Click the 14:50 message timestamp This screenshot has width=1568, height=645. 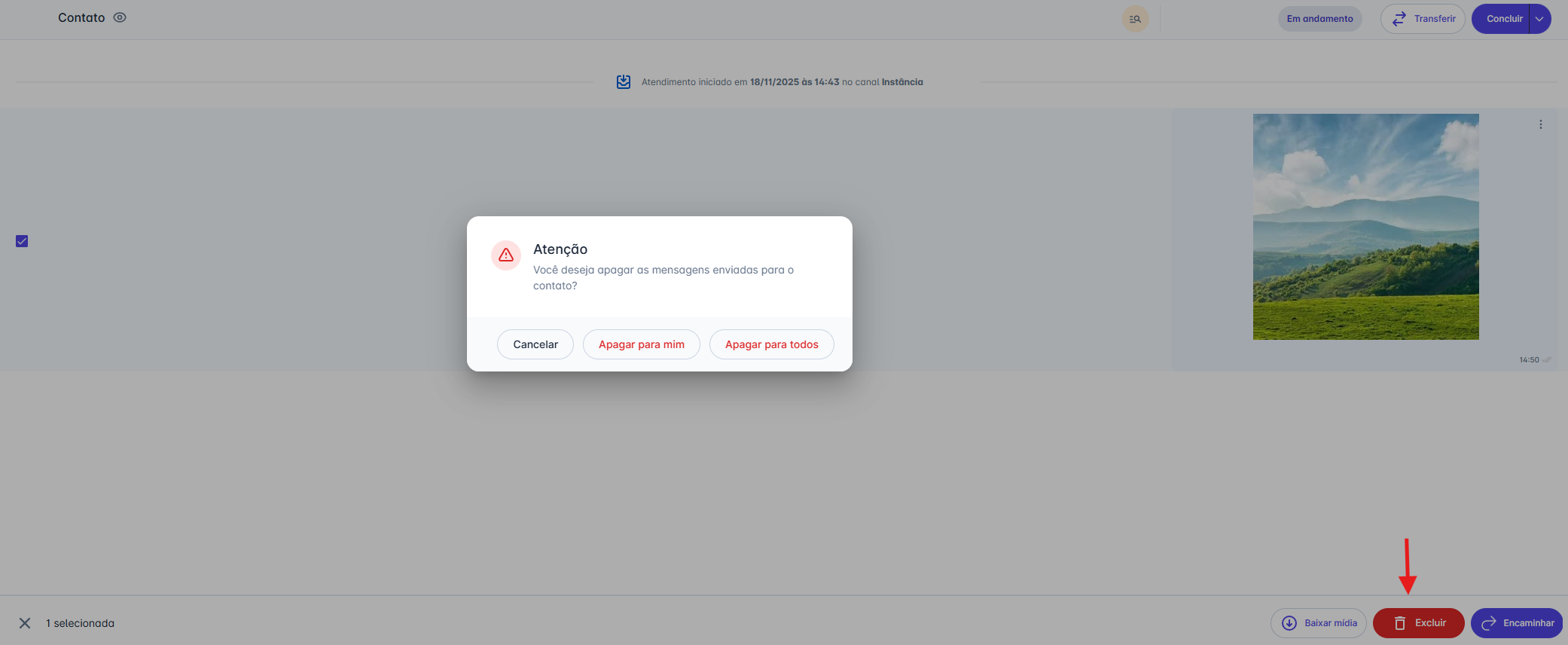[x=1529, y=360]
